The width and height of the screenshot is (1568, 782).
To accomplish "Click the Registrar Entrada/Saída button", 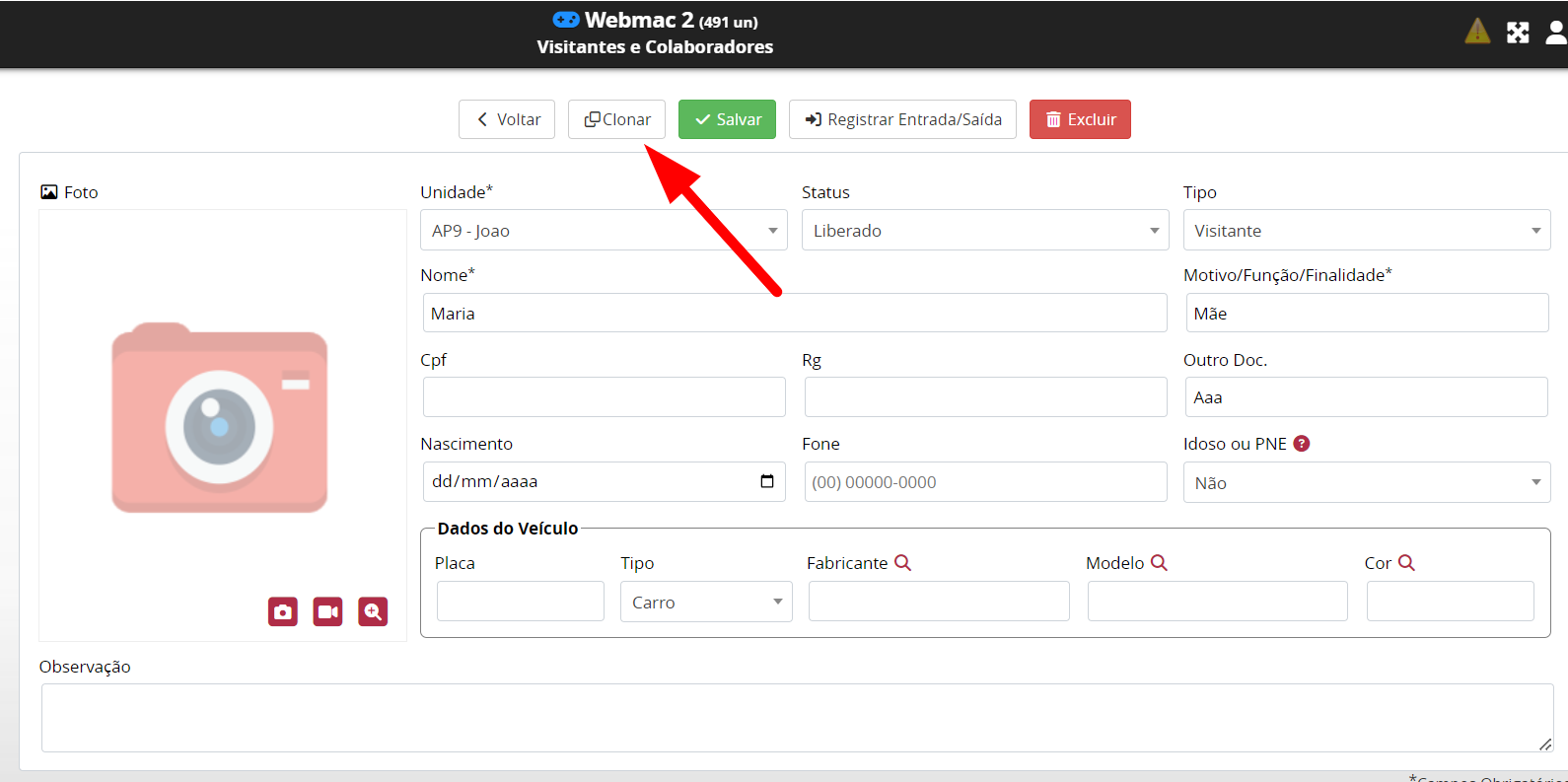I will tap(902, 119).
